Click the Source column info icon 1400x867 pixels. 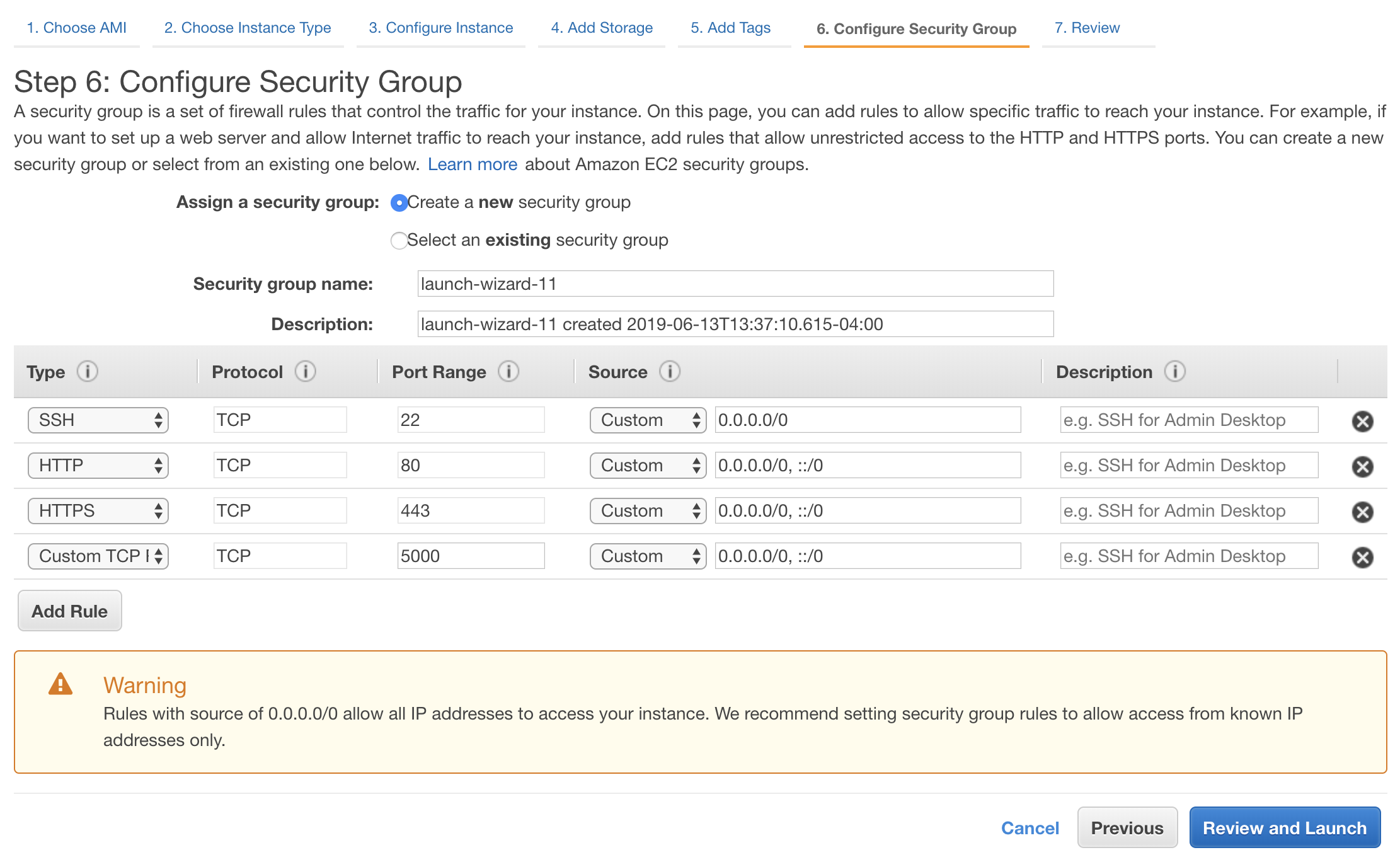pos(670,372)
